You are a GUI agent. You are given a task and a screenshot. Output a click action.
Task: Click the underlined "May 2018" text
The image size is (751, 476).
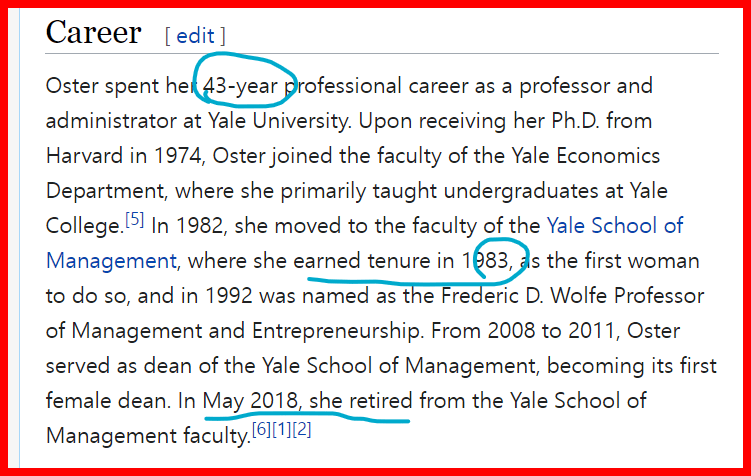coord(250,402)
